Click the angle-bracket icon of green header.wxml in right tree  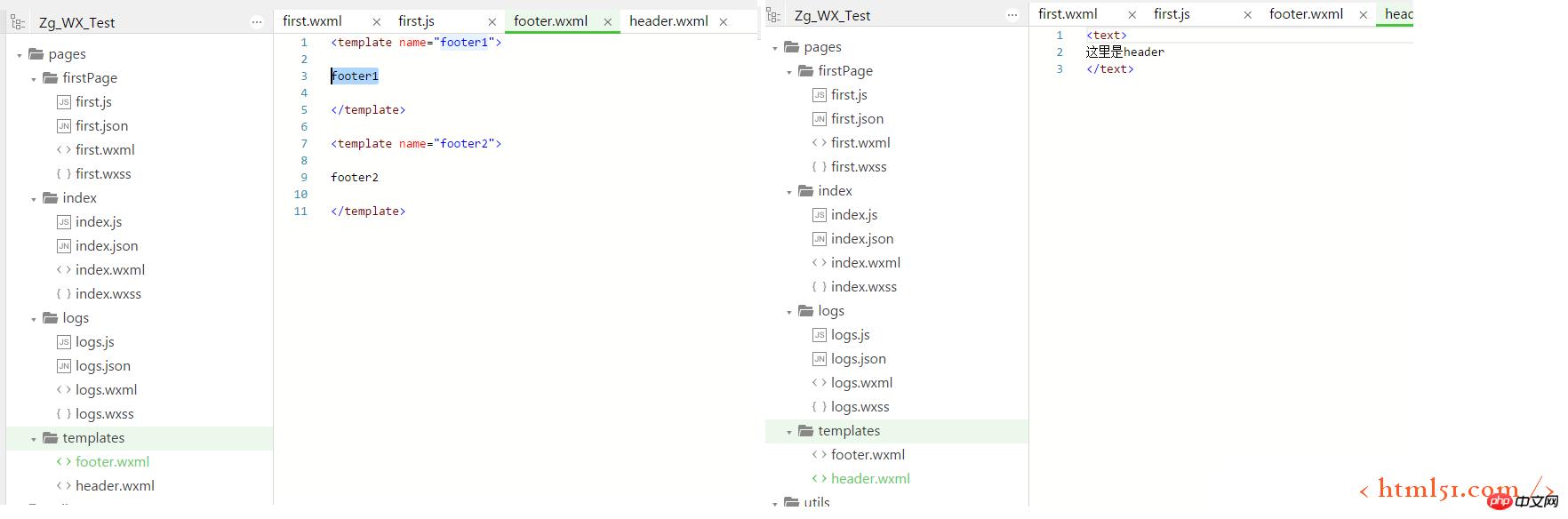click(819, 479)
